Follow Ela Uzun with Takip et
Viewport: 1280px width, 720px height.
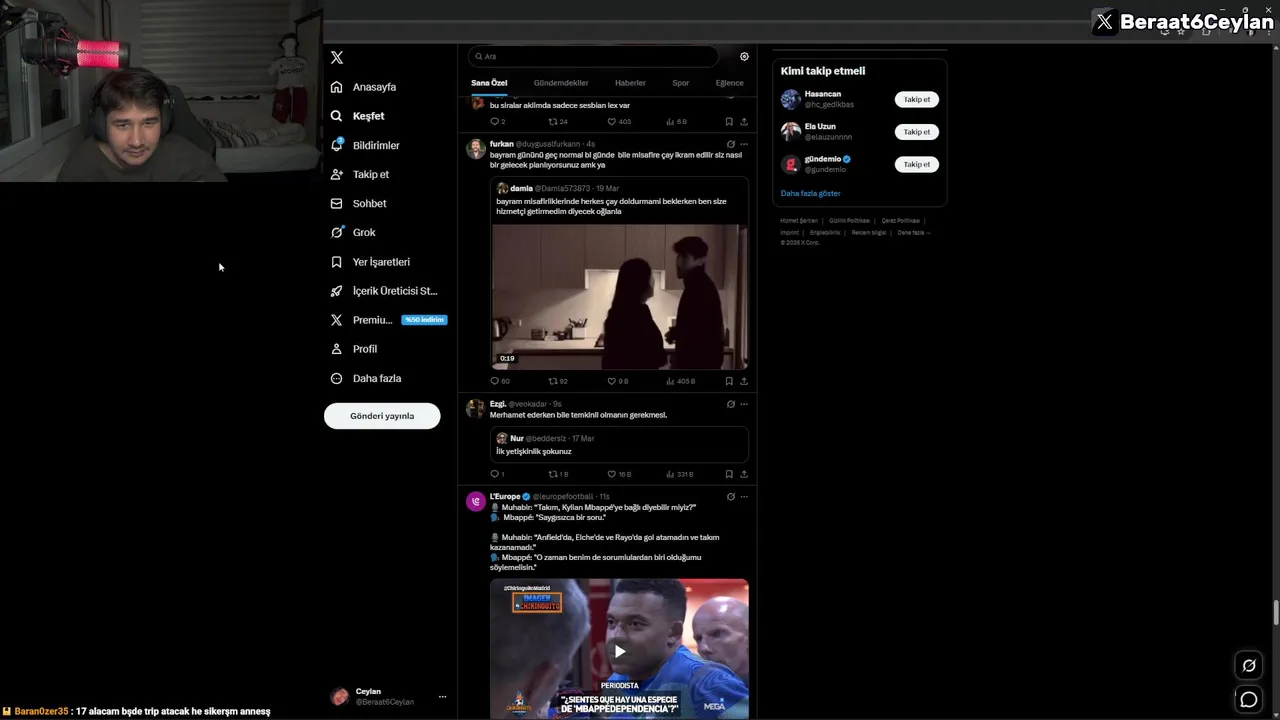[x=917, y=131]
